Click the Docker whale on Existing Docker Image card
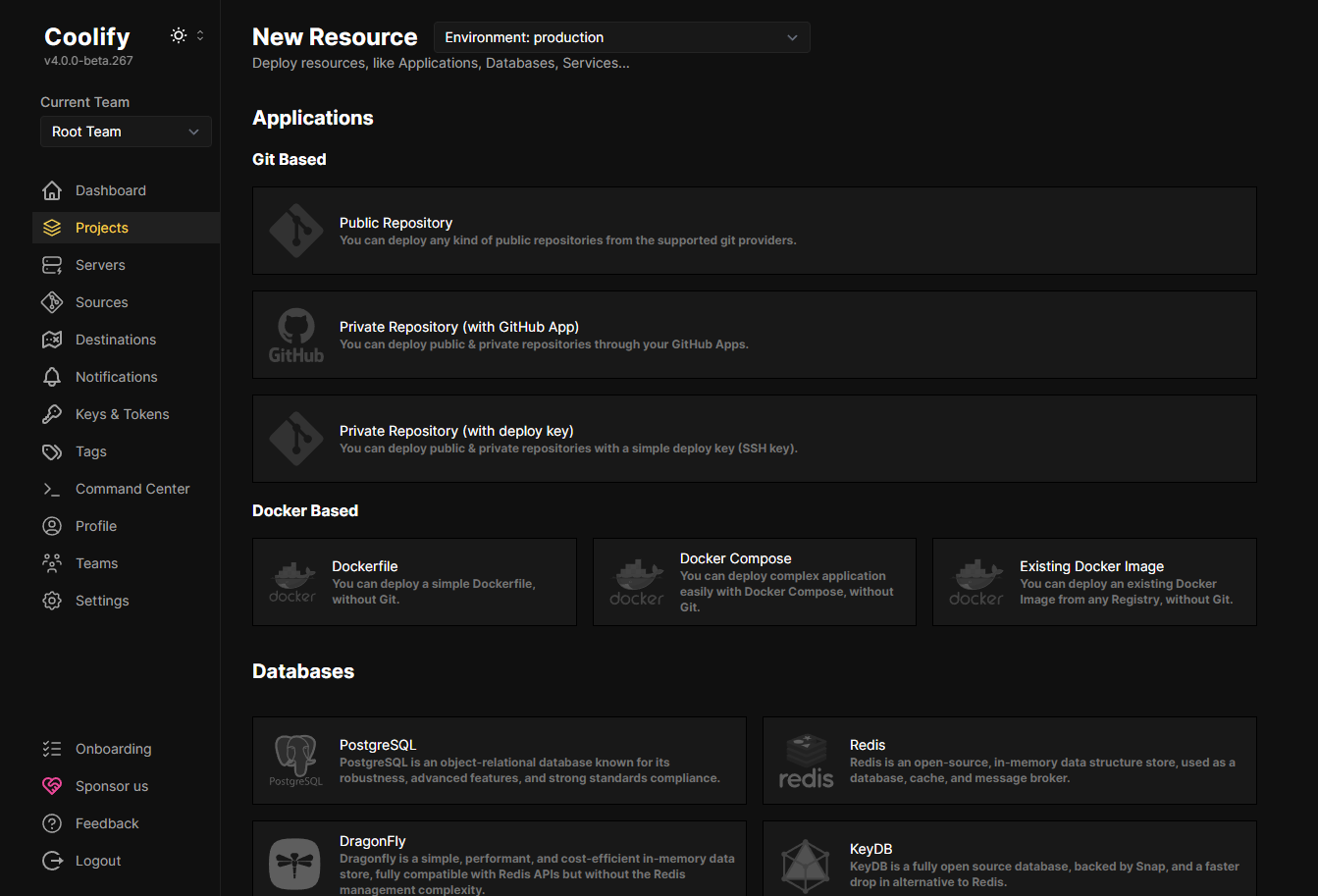Screen dimensions: 1318x896 click(976, 582)
